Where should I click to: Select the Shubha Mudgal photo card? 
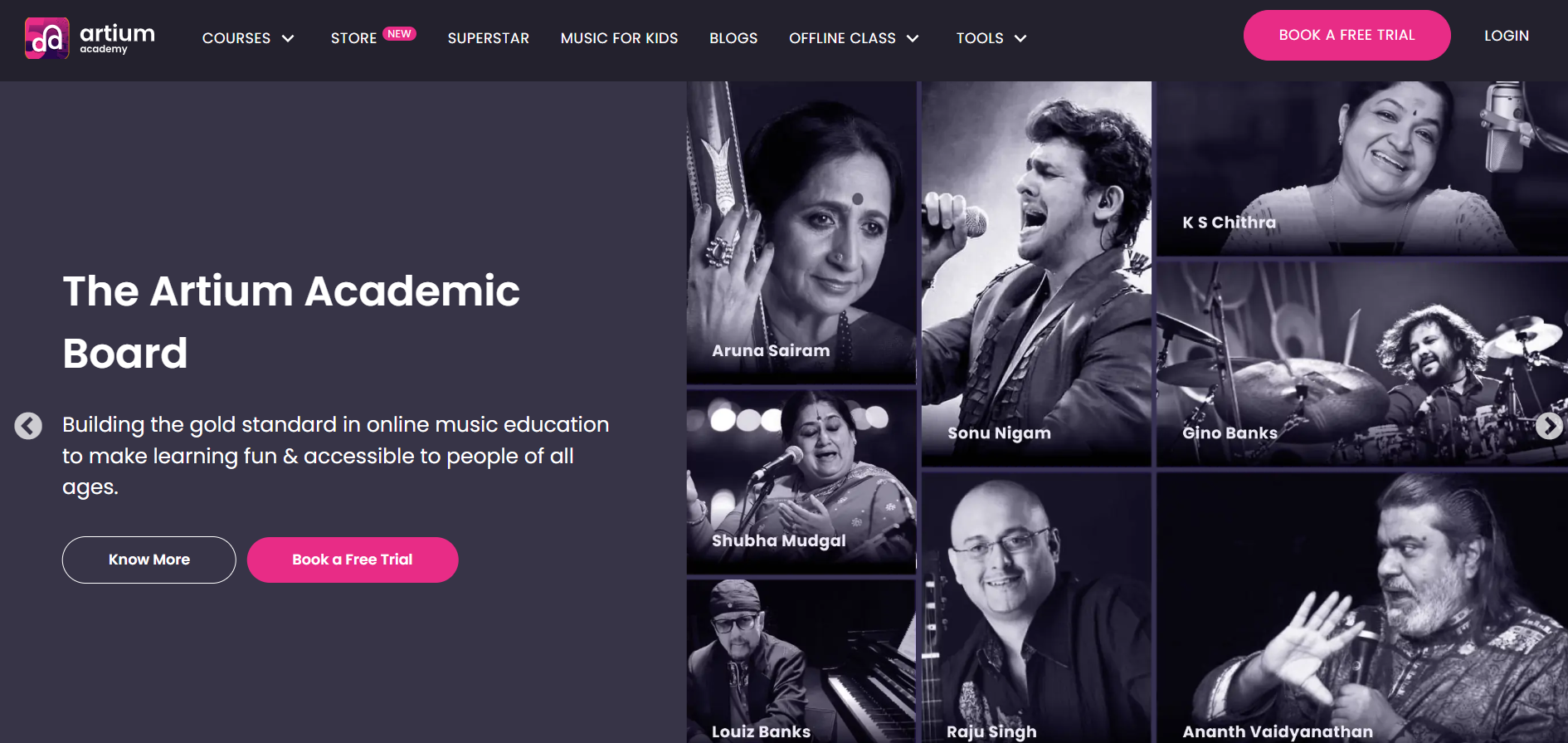coord(801,481)
